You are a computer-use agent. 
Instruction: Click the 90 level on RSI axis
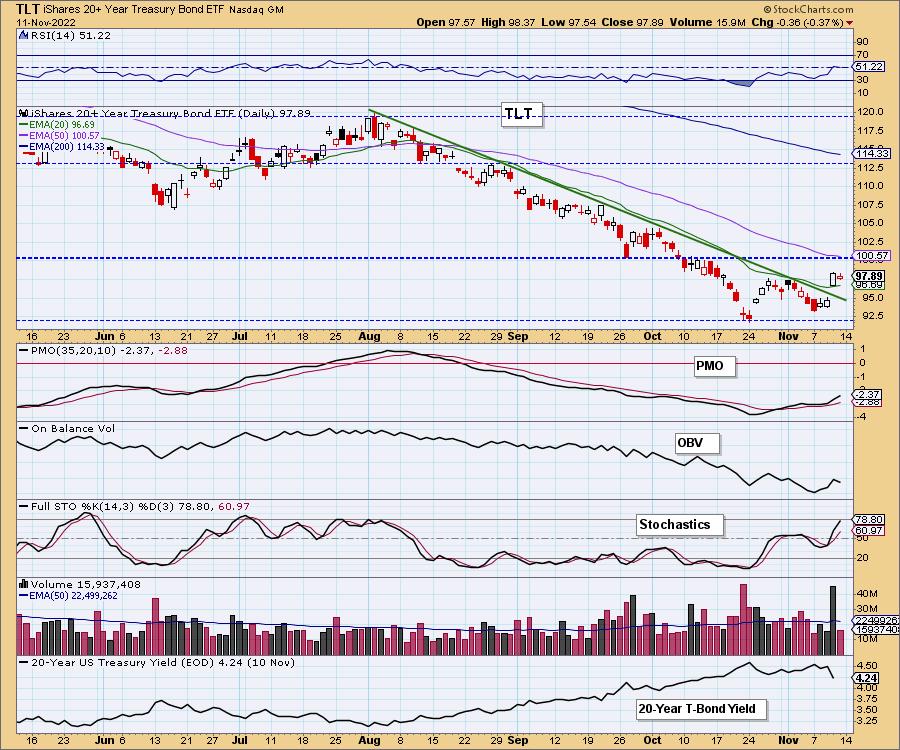863,41
